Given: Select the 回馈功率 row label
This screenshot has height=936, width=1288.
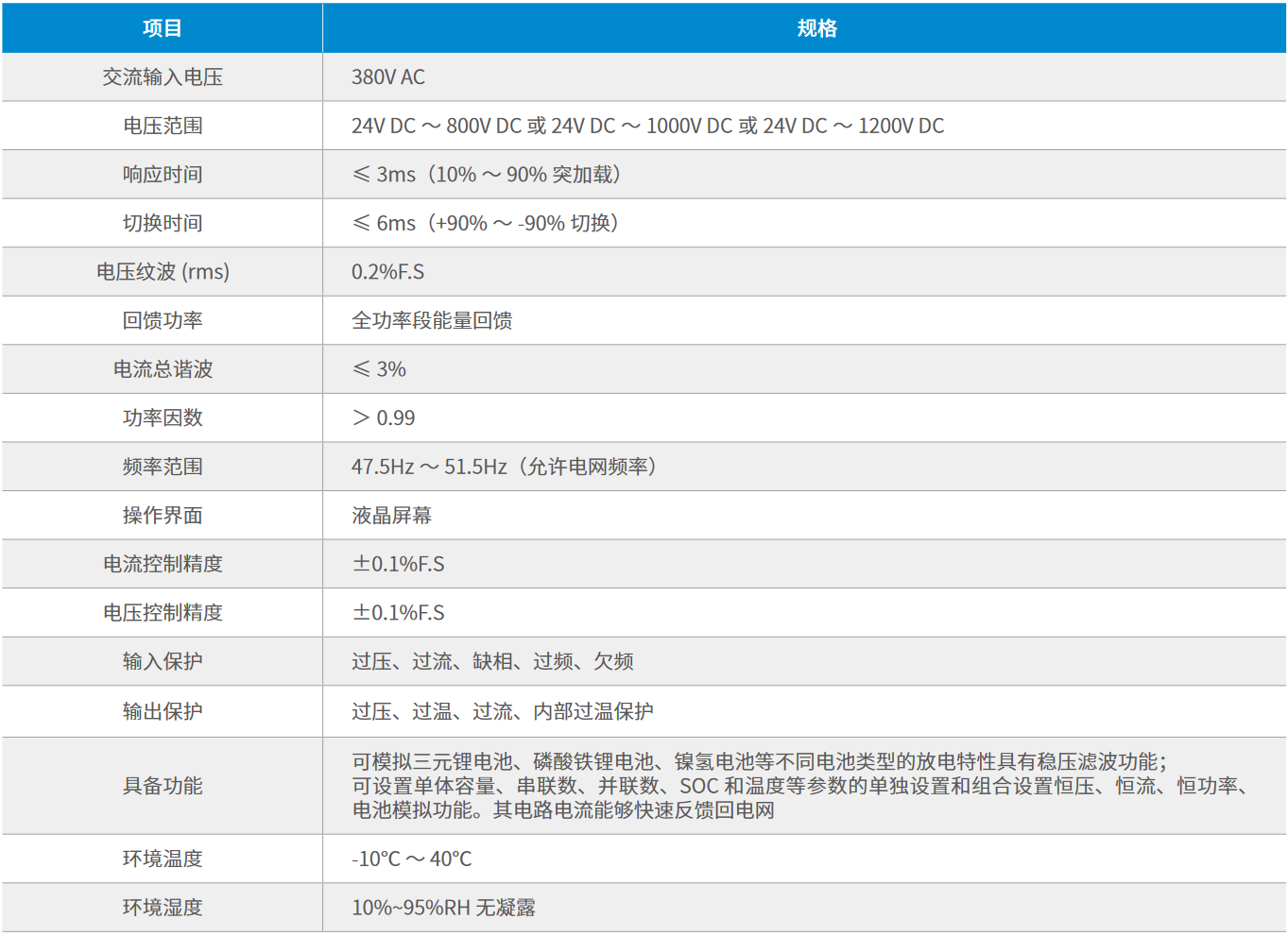Looking at the screenshot, I should coord(162,320).
